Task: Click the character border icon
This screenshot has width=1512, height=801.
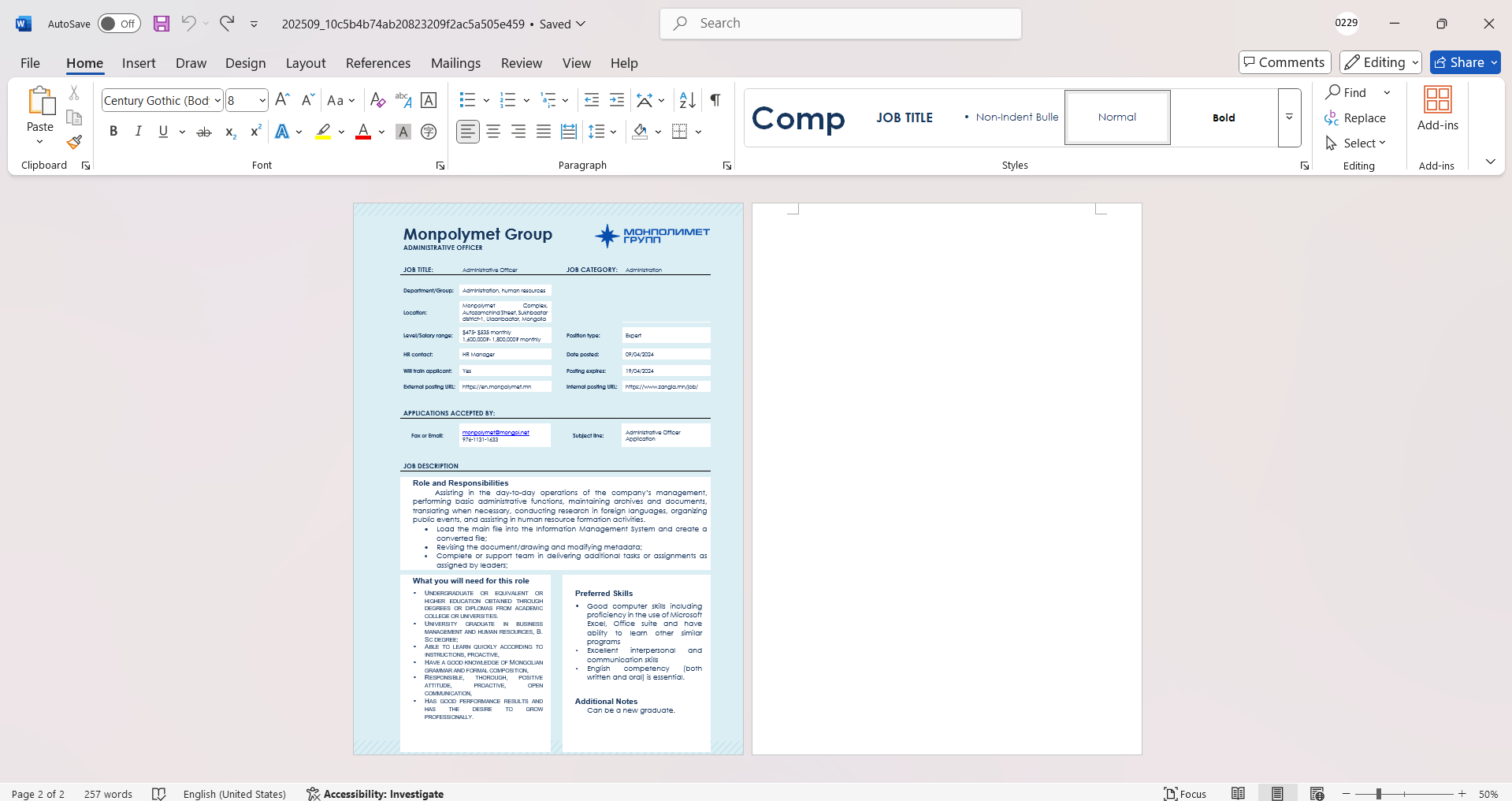Action: click(x=429, y=100)
